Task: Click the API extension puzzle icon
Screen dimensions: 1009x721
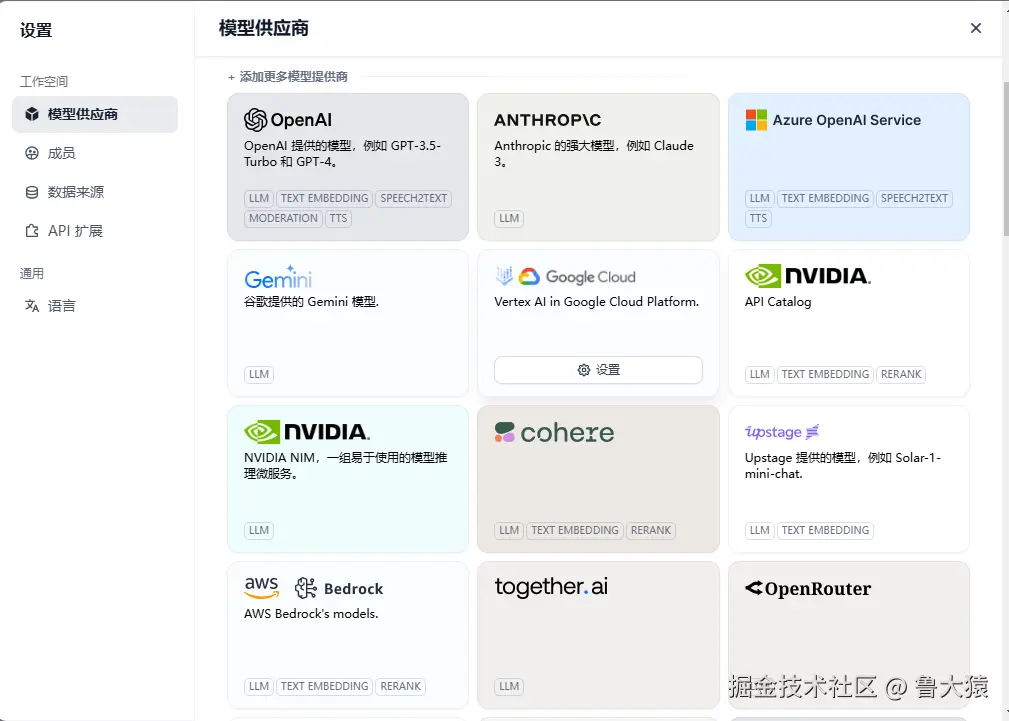Action: (32, 230)
